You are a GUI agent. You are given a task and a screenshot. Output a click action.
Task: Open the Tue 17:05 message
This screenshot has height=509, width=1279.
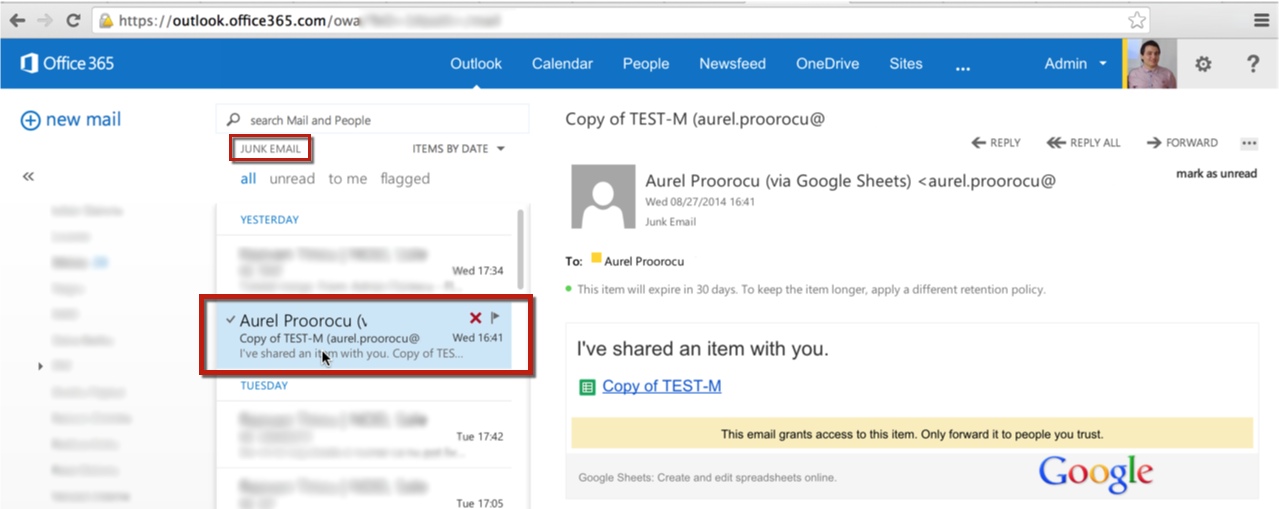pos(364,490)
